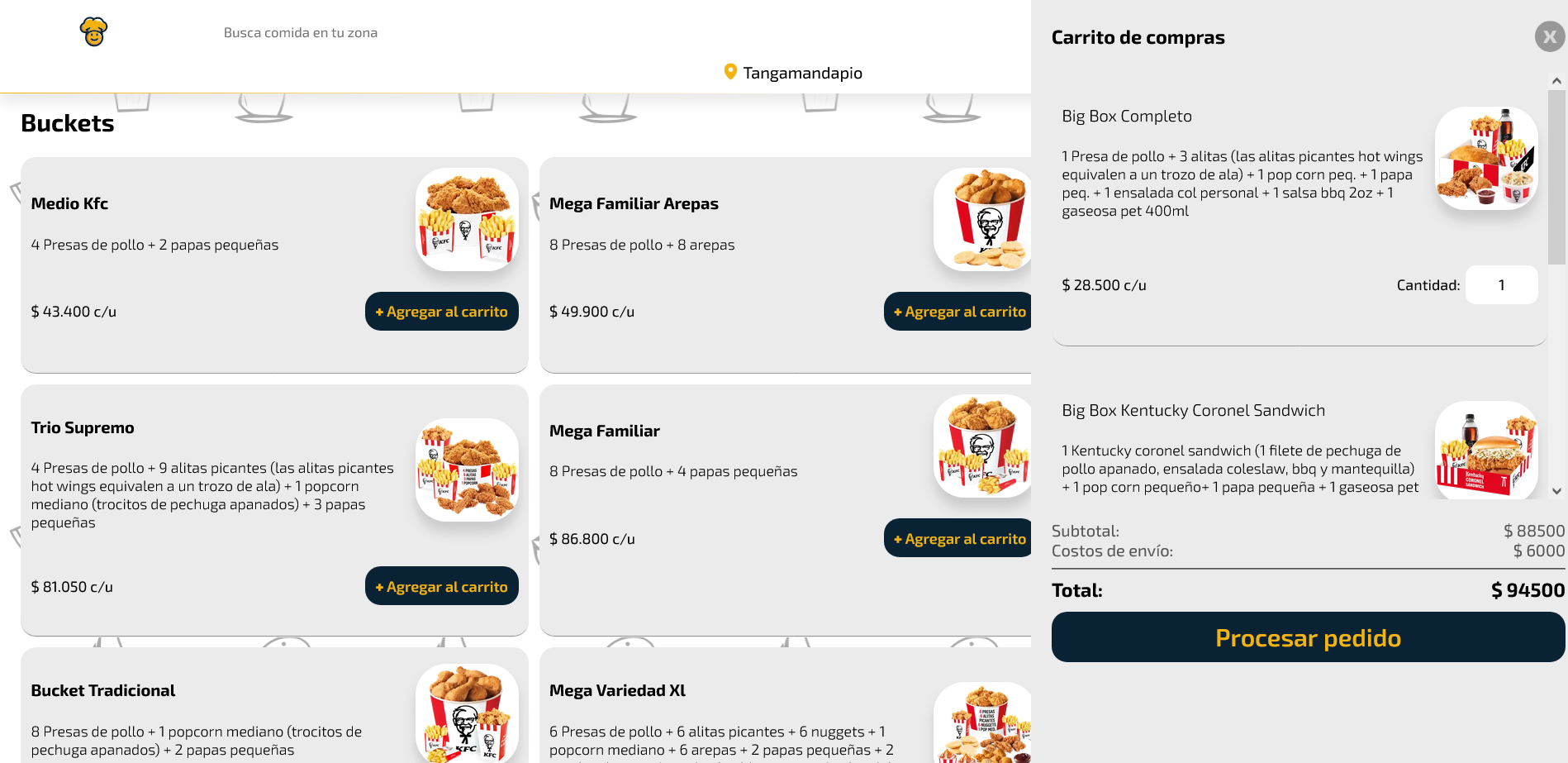Add Medio Kfc to the cart
The height and width of the screenshot is (763, 1568).
(442, 312)
